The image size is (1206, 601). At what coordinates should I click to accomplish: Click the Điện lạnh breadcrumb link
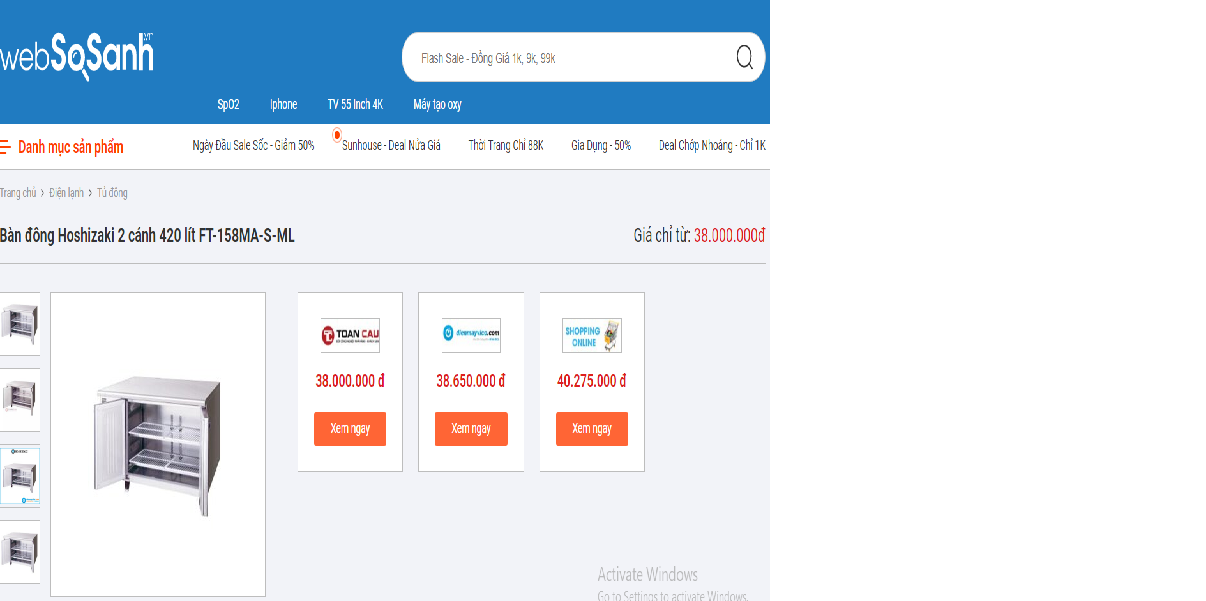point(66,193)
